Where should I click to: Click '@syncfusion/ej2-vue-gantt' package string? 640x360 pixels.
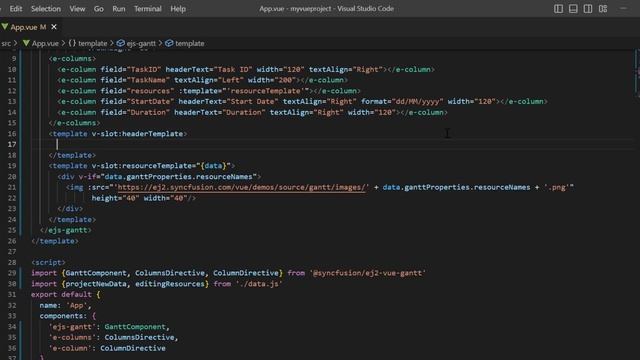(x=367, y=273)
